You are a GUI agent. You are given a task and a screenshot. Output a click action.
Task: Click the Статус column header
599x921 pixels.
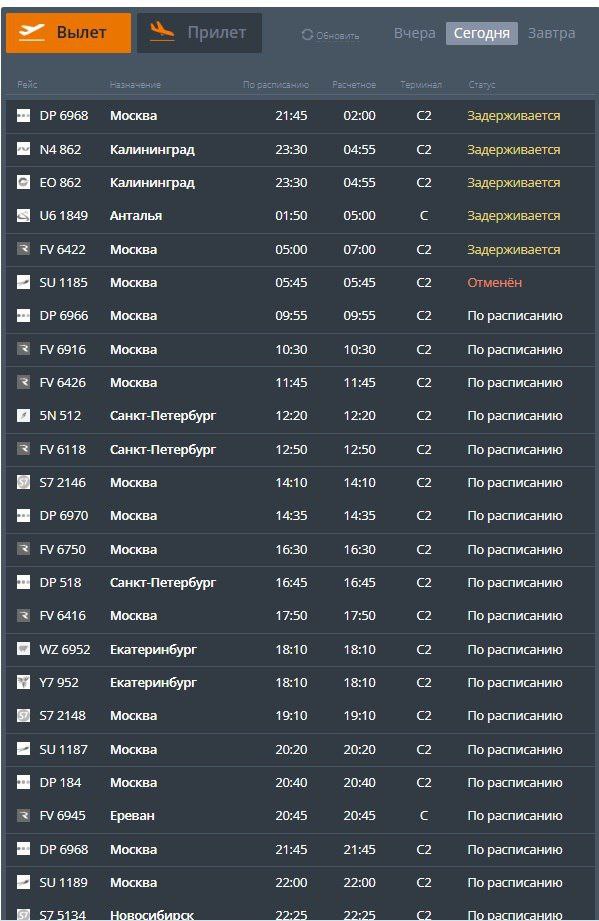(482, 85)
